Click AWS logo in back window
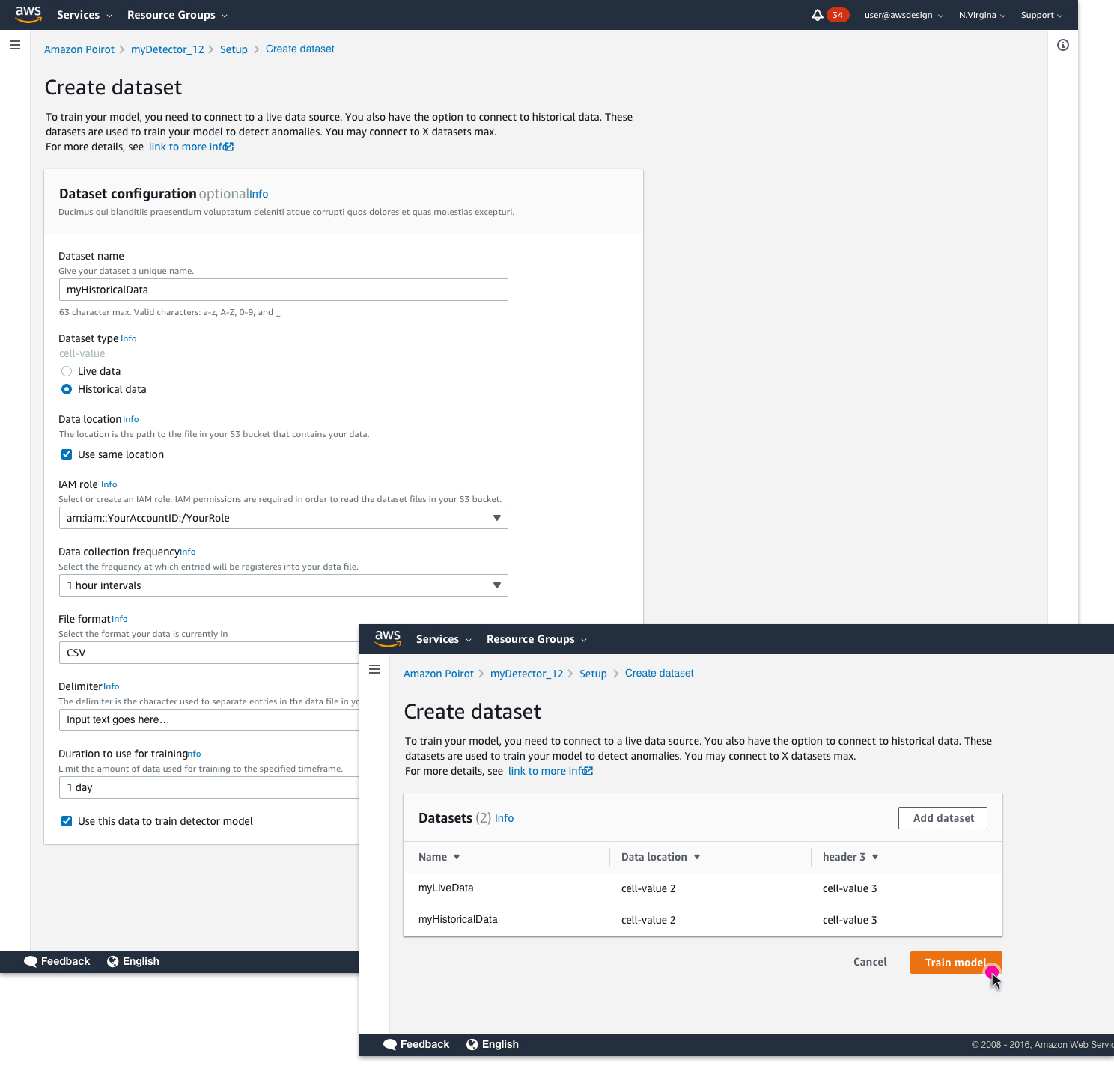Viewport: 1114px width, 1092px height. tap(28, 14)
